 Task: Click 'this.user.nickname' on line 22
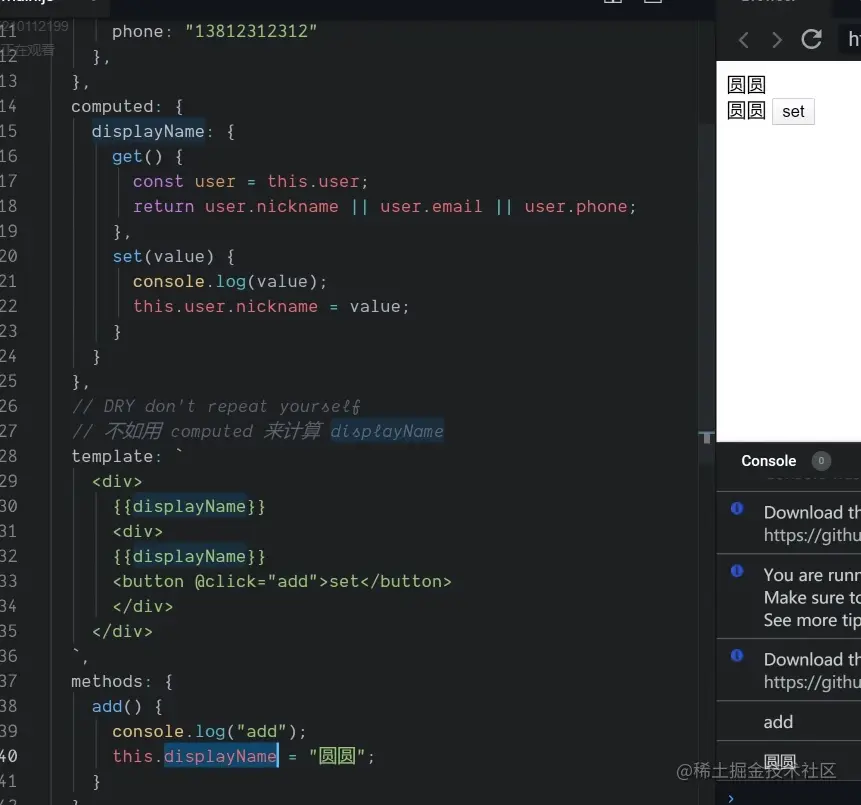[225, 306]
